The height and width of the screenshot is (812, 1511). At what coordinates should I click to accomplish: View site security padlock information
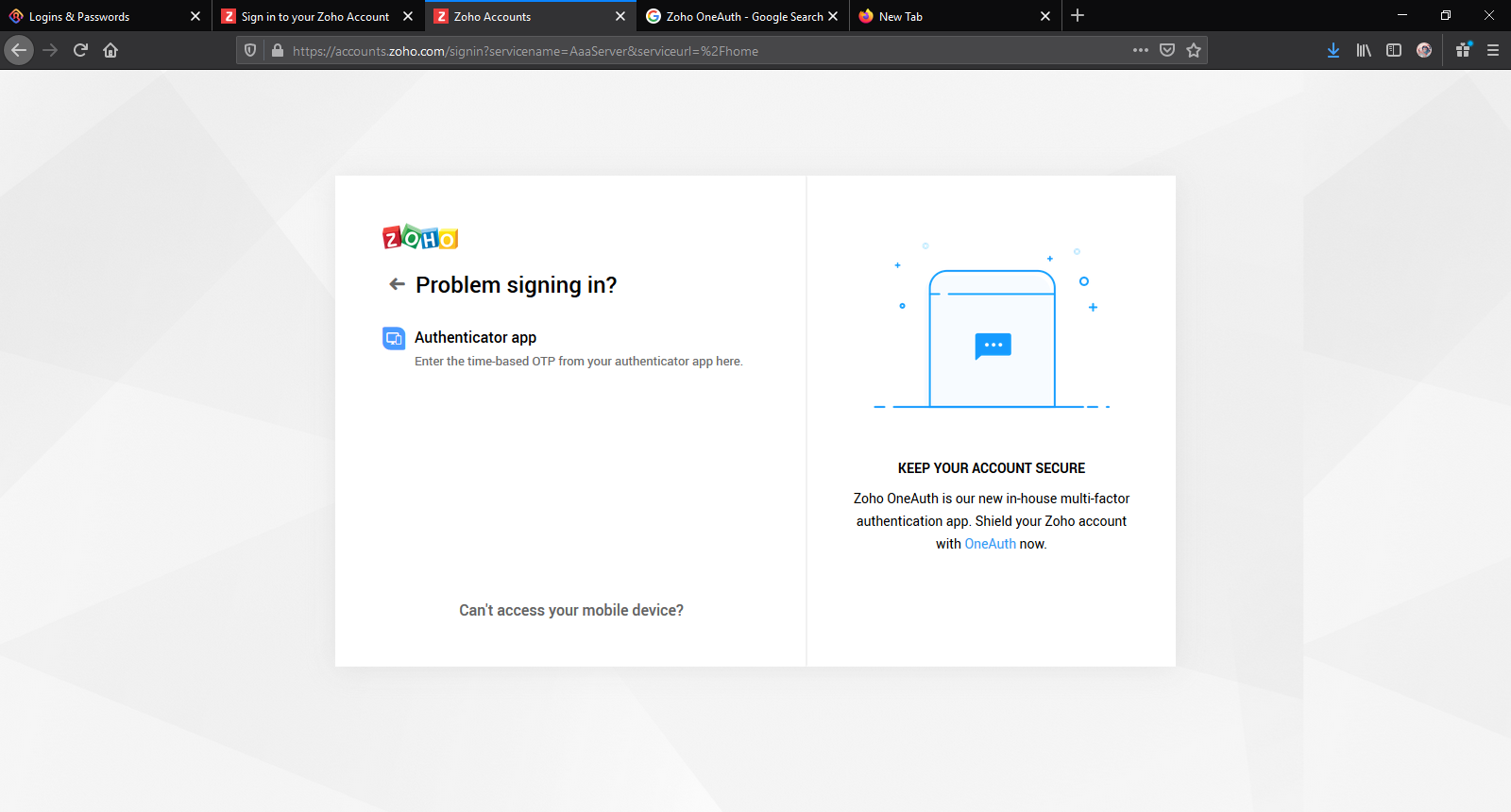pyautogui.click(x=277, y=51)
